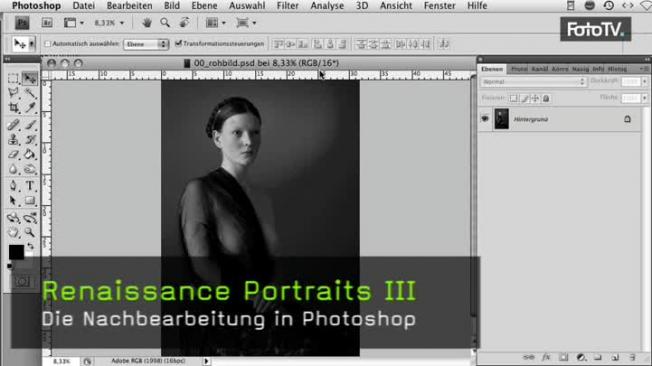This screenshot has height=366, width=652.
Task: Open Filter menu
Action: pyautogui.click(x=288, y=6)
